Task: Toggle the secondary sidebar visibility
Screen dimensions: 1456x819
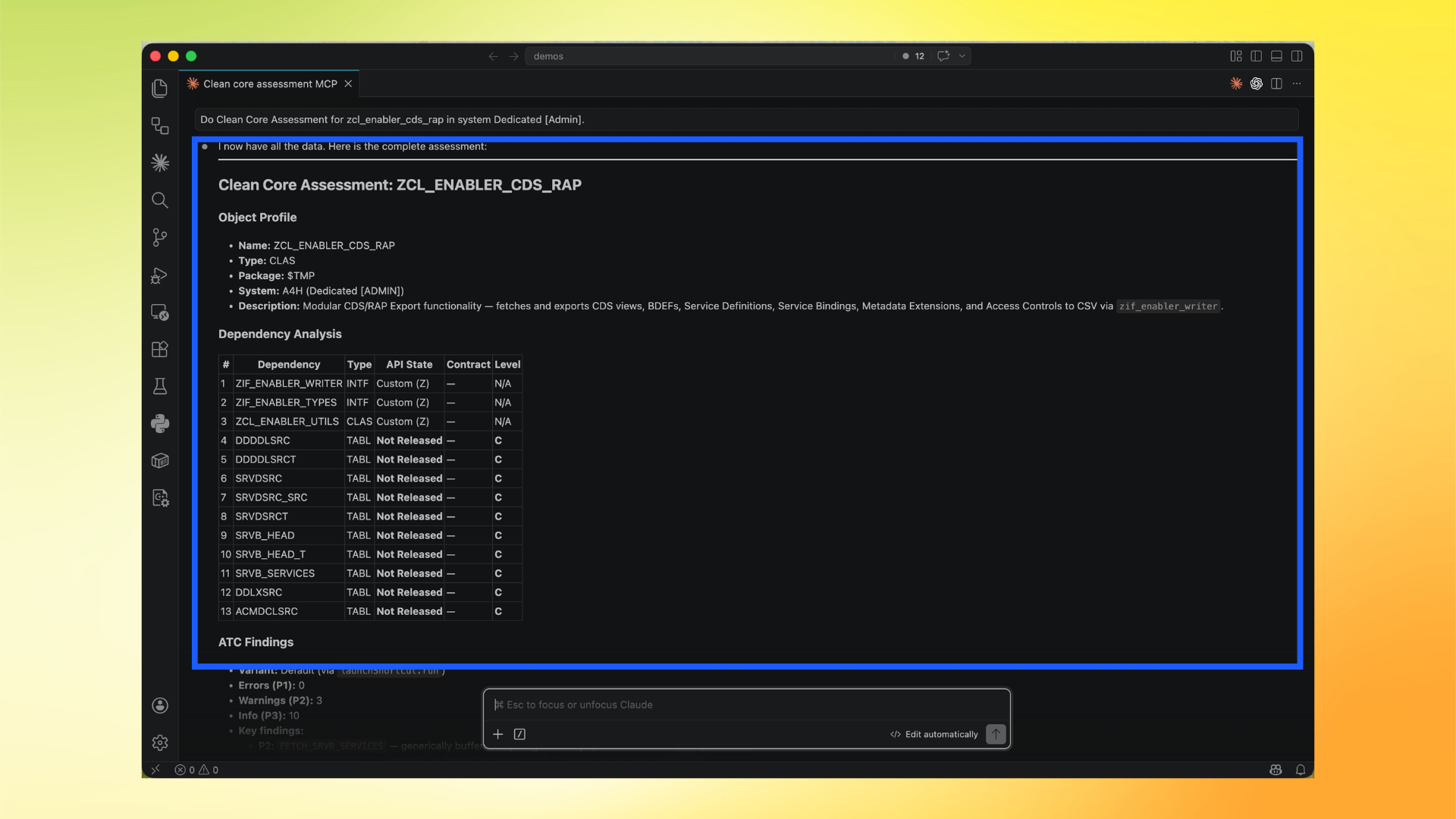Action: pyautogui.click(x=1298, y=55)
